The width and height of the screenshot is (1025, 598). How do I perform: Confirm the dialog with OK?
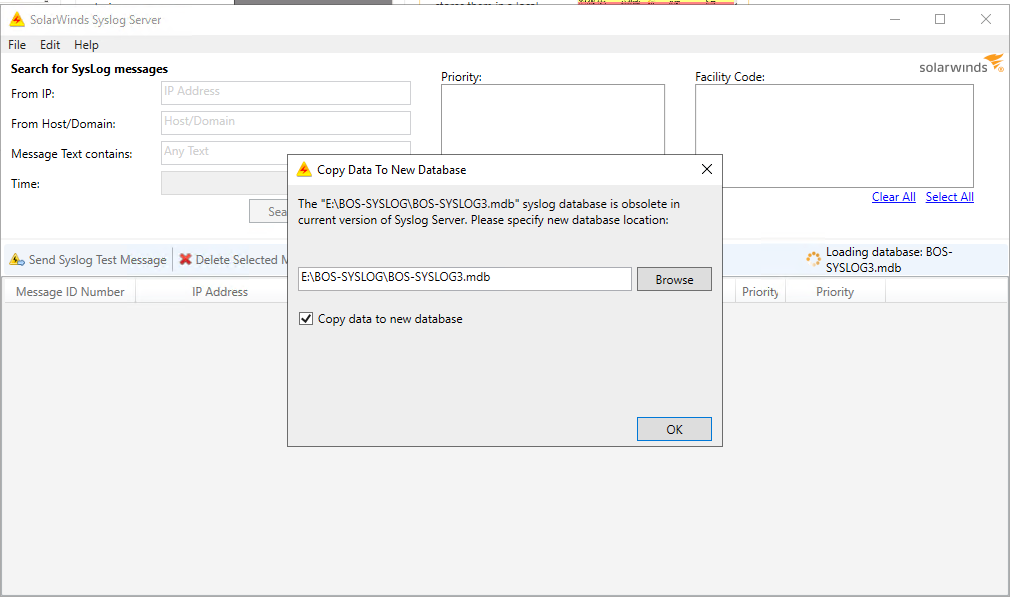(x=674, y=429)
